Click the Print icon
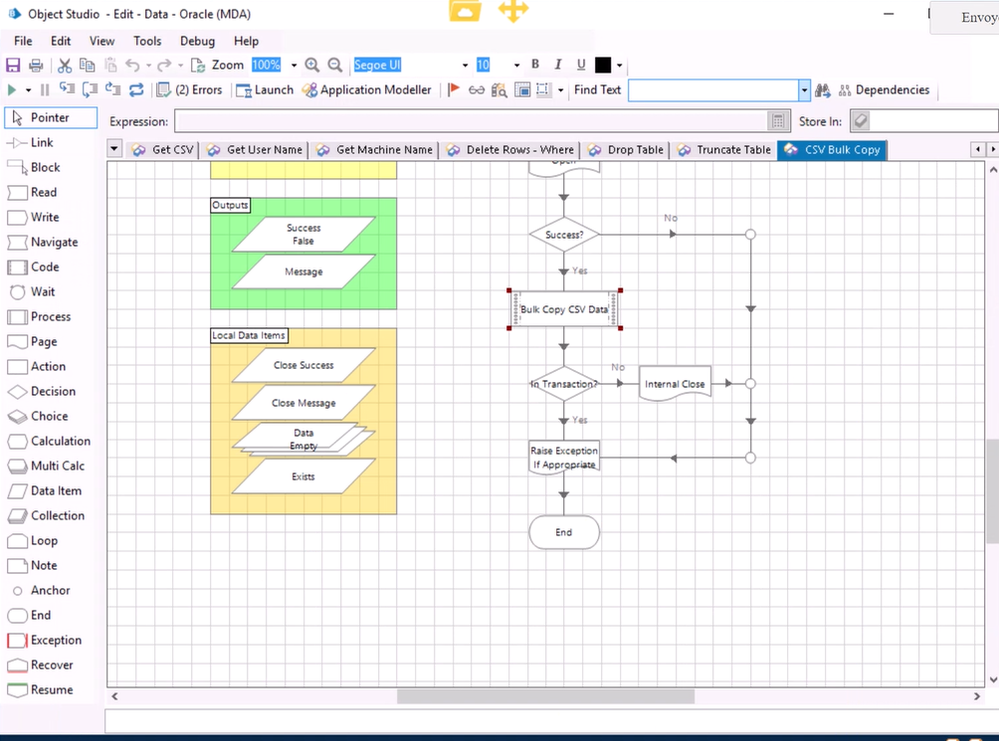The height and width of the screenshot is (741, 999). click(x=36, y=65)
